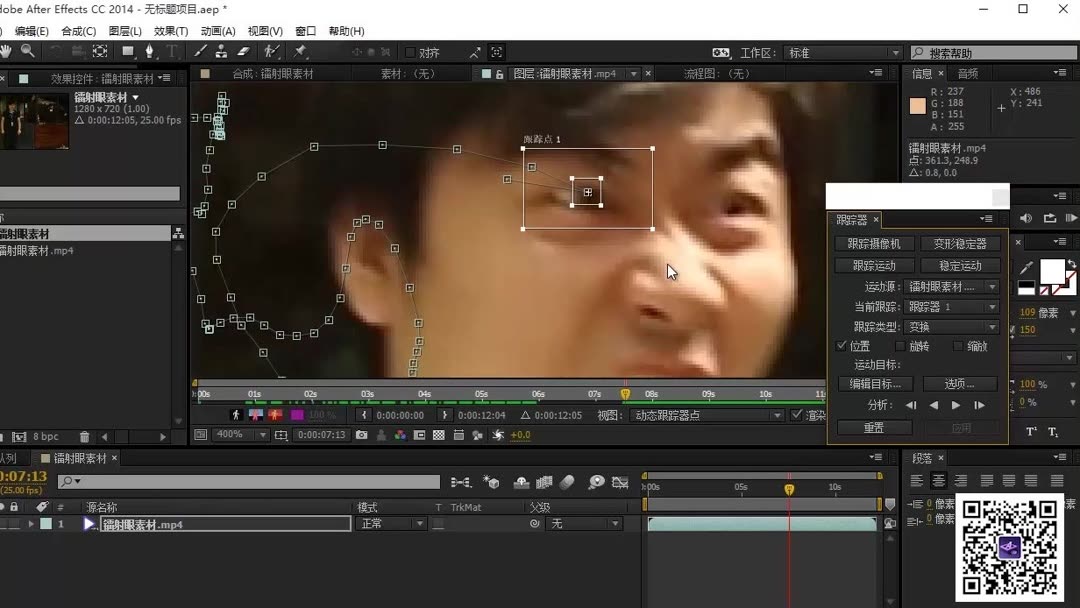Select the Brush tool in the toolbar
This screenshot has width=1080, height=608.
tap(199, 51)
